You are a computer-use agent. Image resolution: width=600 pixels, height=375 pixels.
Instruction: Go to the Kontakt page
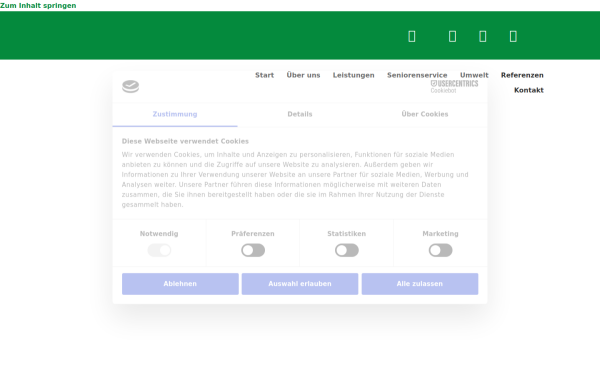(529, 90)
